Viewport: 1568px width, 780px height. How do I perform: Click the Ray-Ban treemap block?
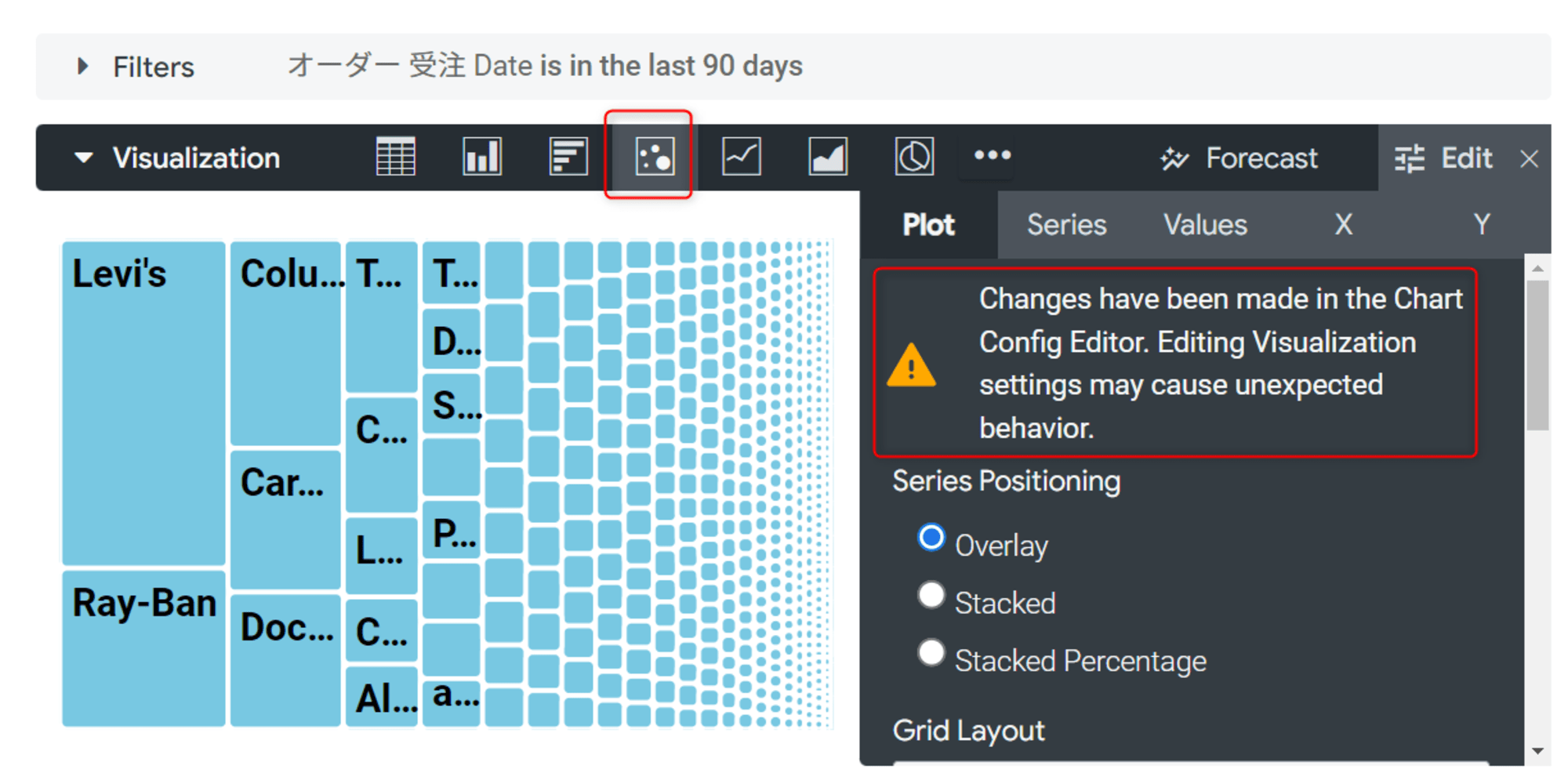[143, 648]
